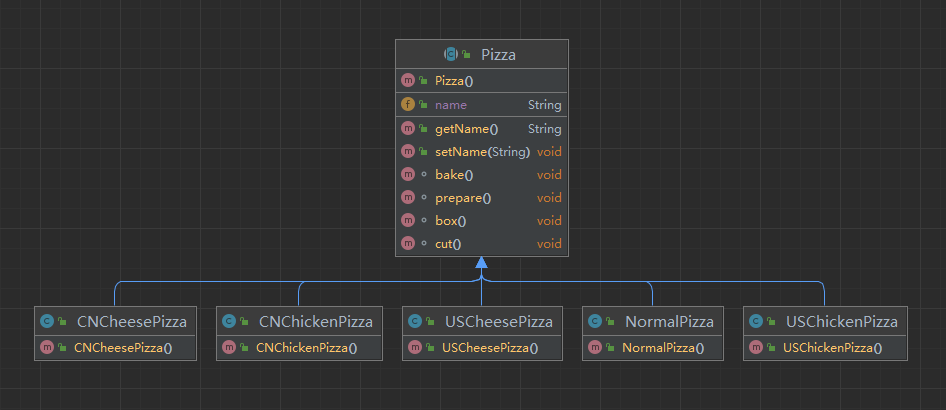Viewport: 946px width, 410px height.
Task: Click the CNCheesePizza class icon
Action: point(46,322)
